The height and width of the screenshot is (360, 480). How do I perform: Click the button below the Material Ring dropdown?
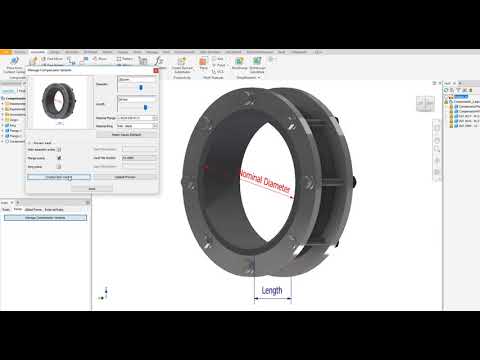(x=126, y=135)
